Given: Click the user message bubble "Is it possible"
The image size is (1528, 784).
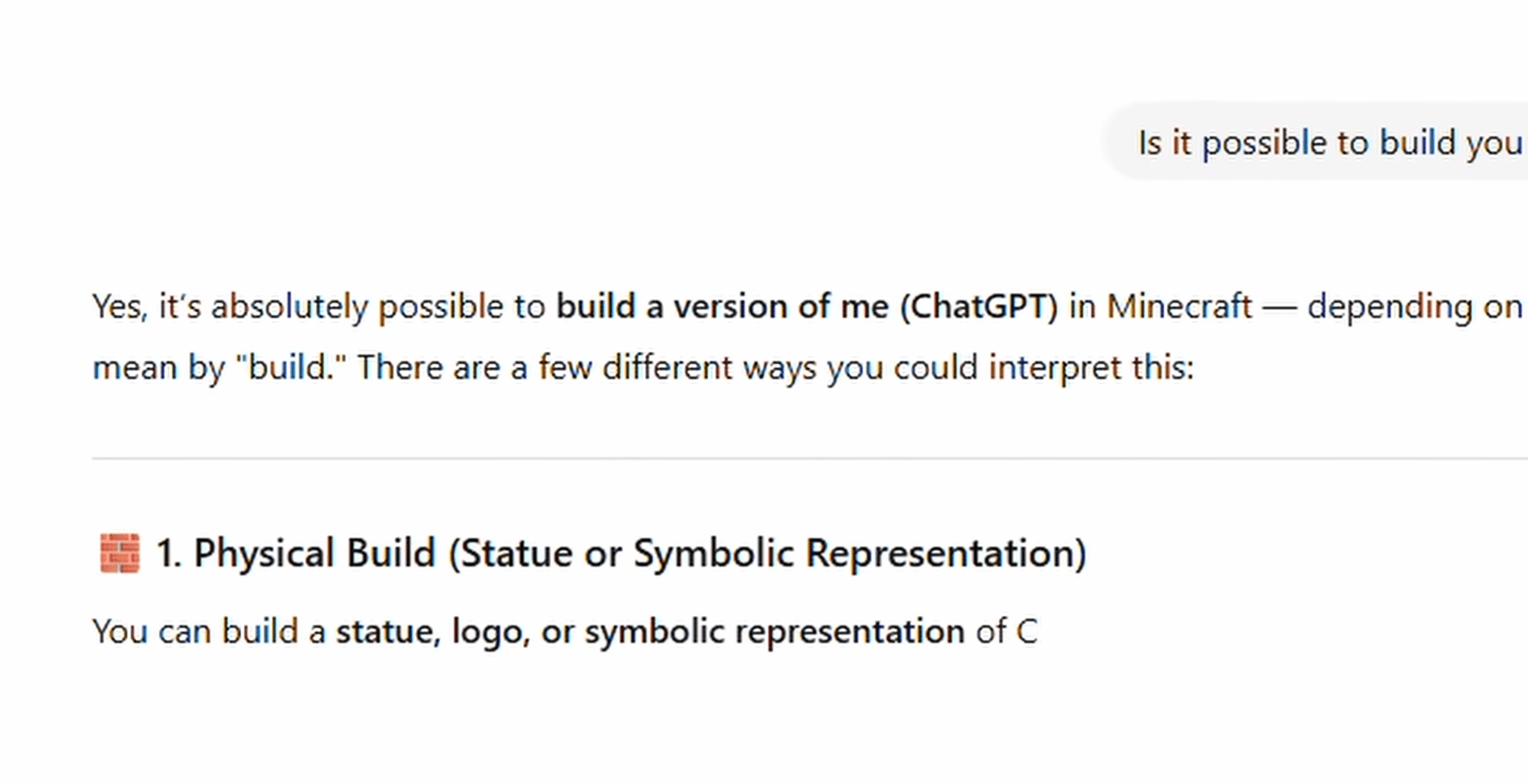Looking at the screenshot, I should tap(1327, 143).
